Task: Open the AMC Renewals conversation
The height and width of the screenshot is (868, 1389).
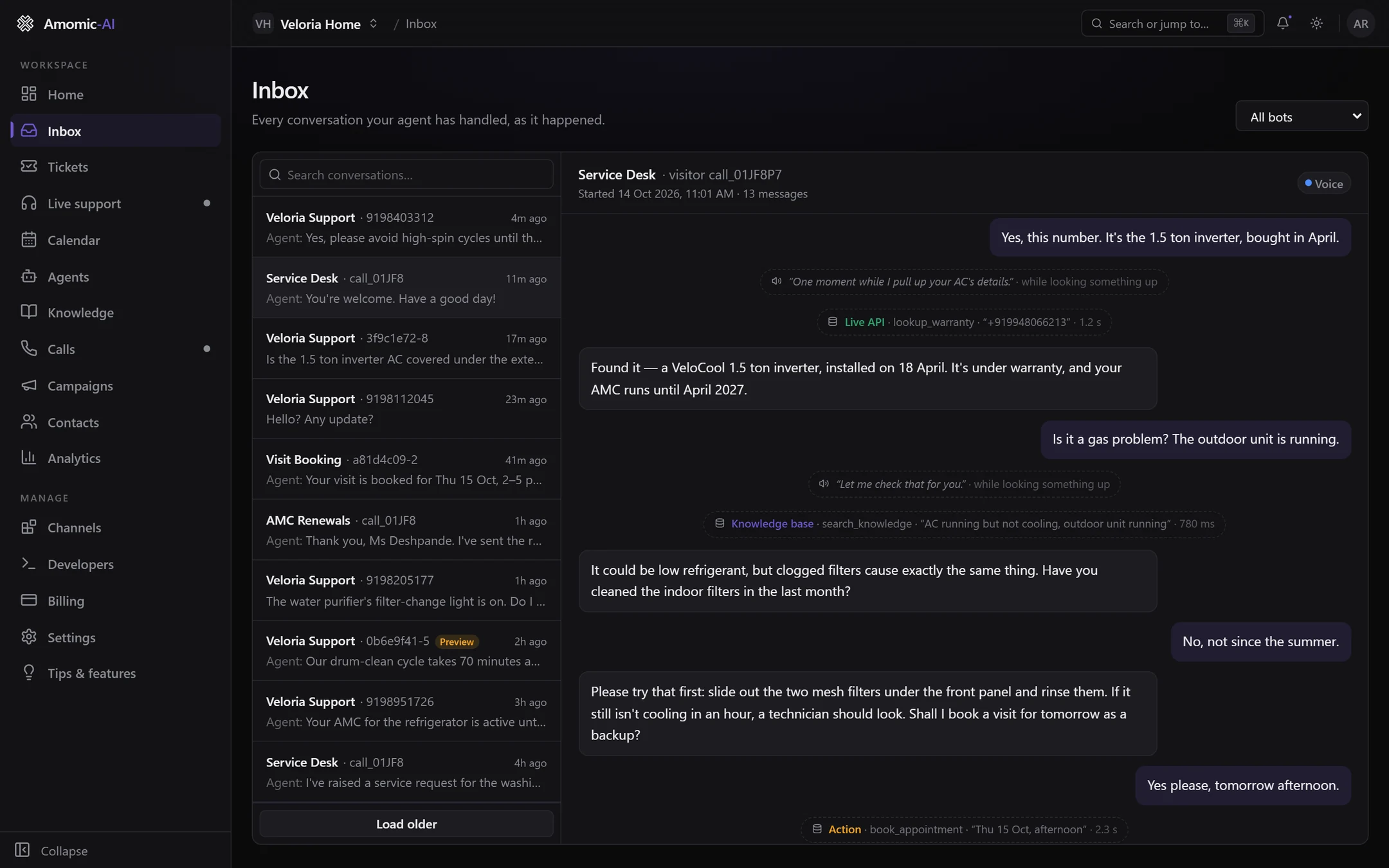Action: [x=406, y=530]
